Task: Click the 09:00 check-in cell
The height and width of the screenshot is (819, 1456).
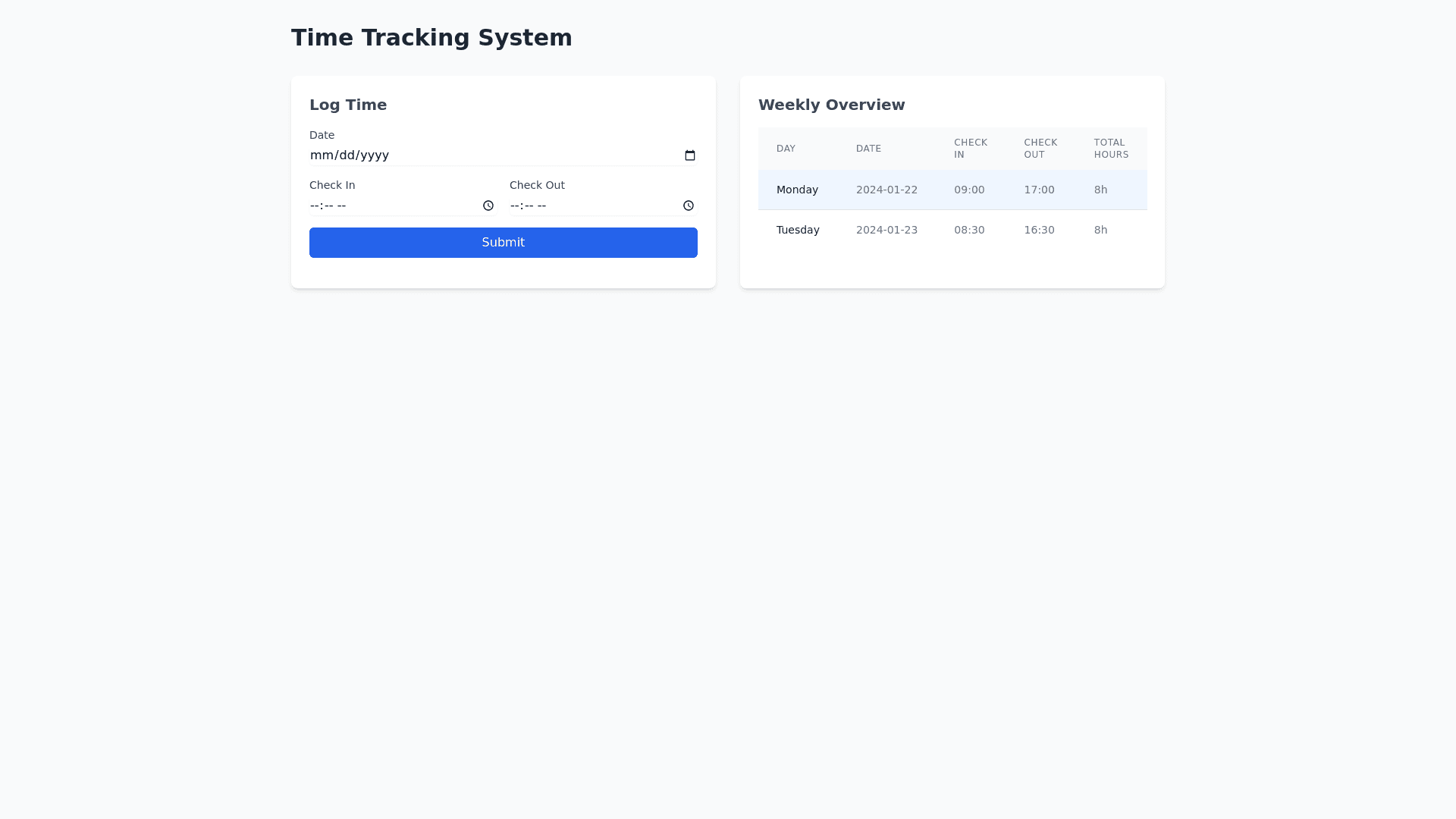Action: (969, 190)
